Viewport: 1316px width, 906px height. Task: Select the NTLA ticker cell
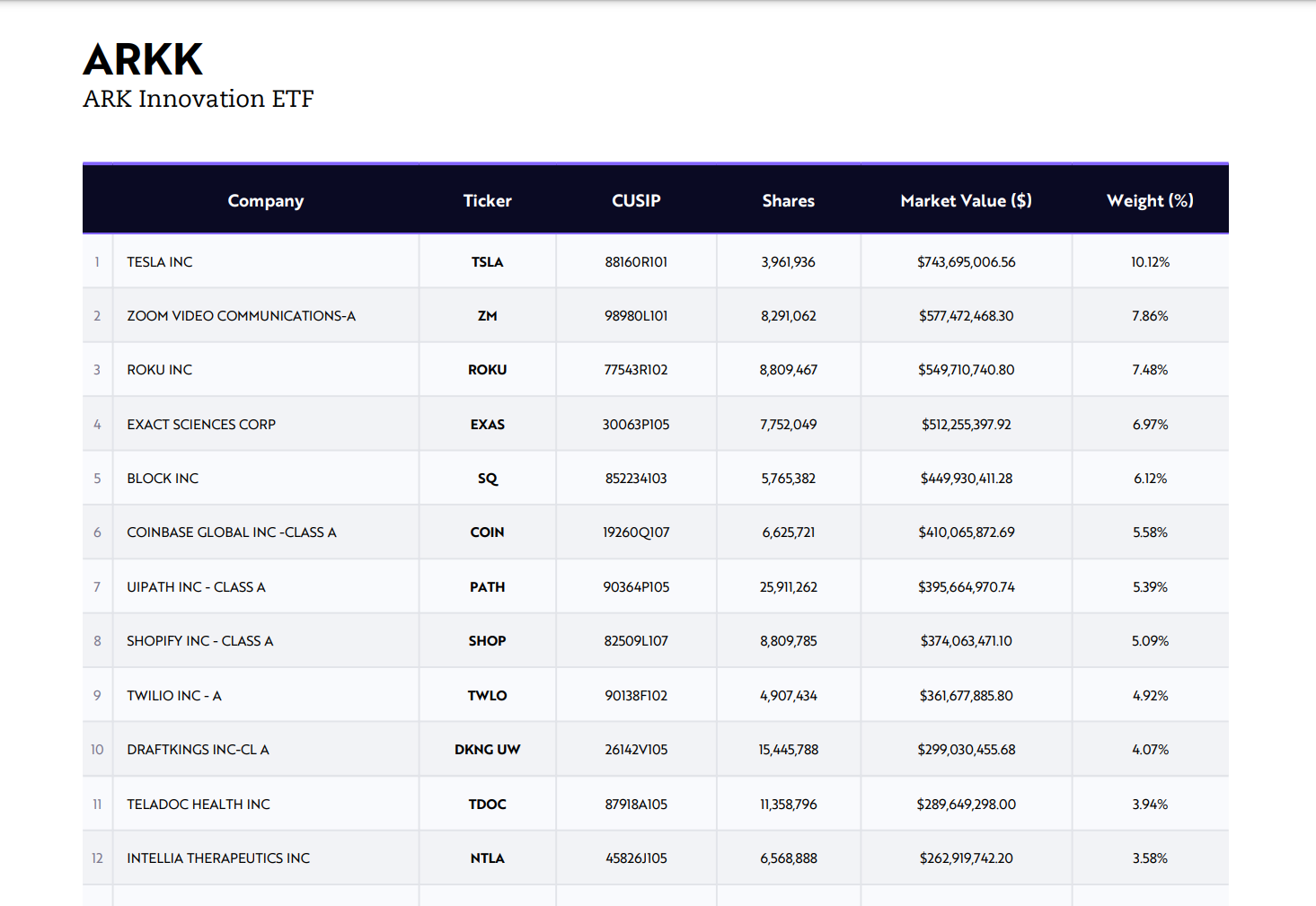coord(488,858)
